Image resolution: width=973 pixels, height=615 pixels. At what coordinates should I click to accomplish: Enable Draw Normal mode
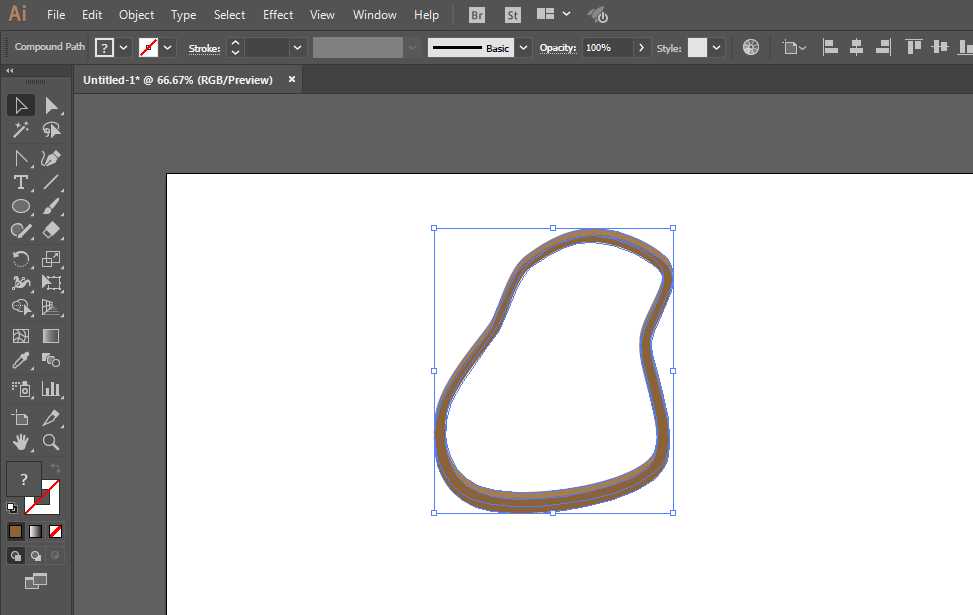16,555
